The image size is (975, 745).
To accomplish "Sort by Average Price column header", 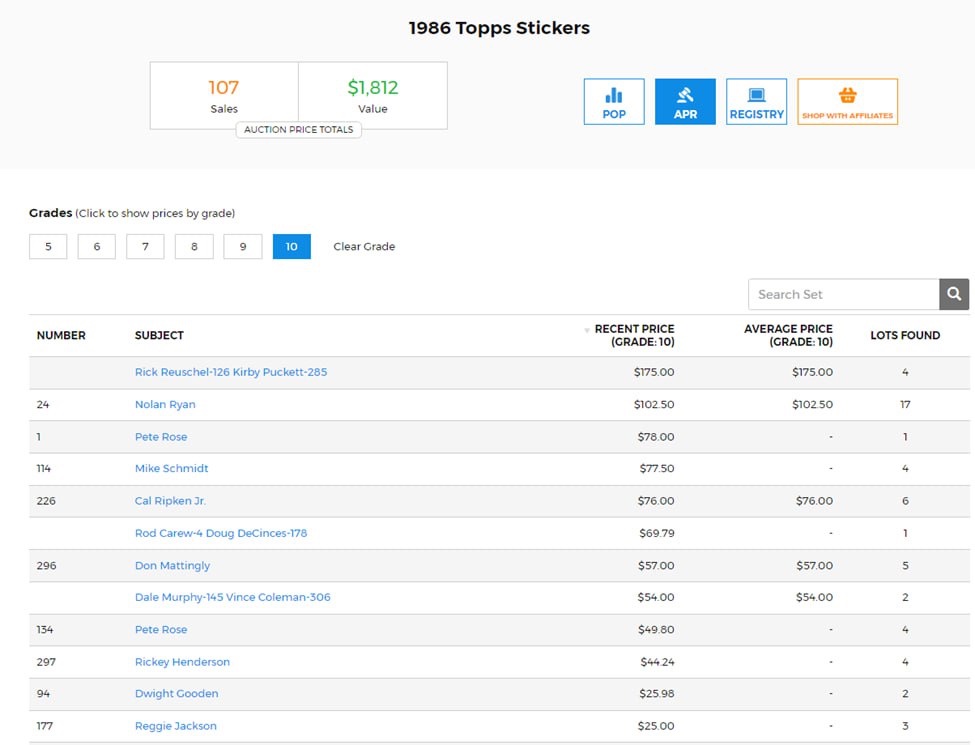I will click(x=788, y=335).
